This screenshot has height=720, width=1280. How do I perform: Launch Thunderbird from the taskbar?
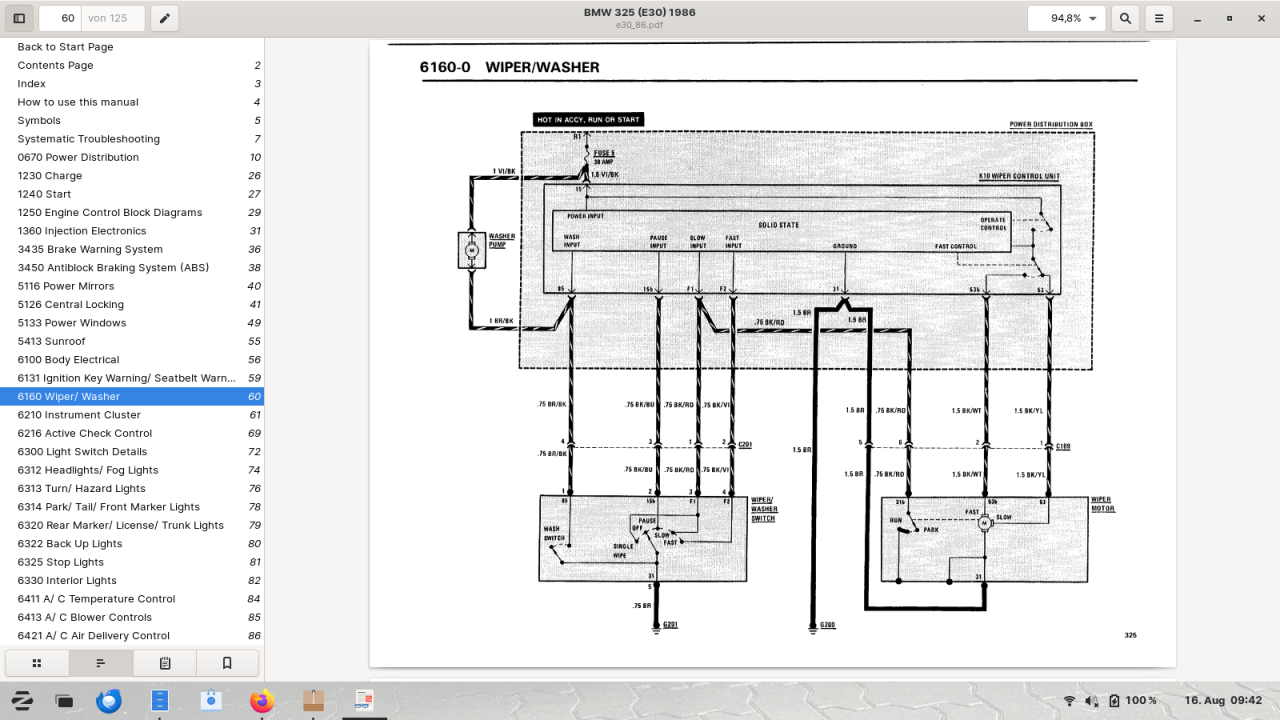click(x=109, y=701)
